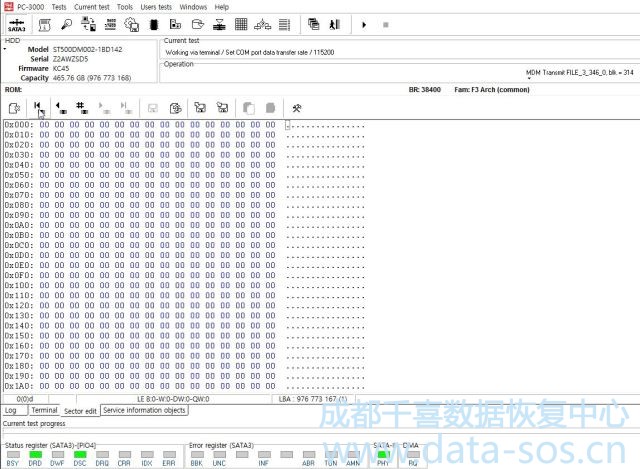Screen dimensions: 640x469
Task: Click the grey stop test square
Action: tap(386, 25)
